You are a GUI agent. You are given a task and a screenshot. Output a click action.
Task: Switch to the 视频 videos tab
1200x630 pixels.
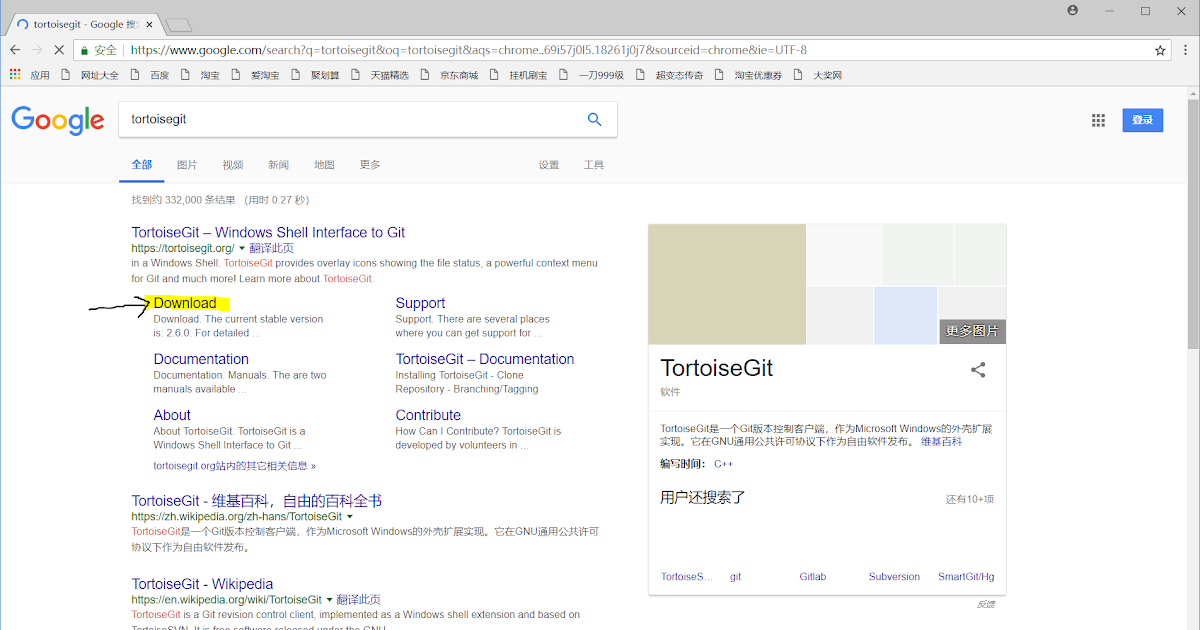pos(233,165)
